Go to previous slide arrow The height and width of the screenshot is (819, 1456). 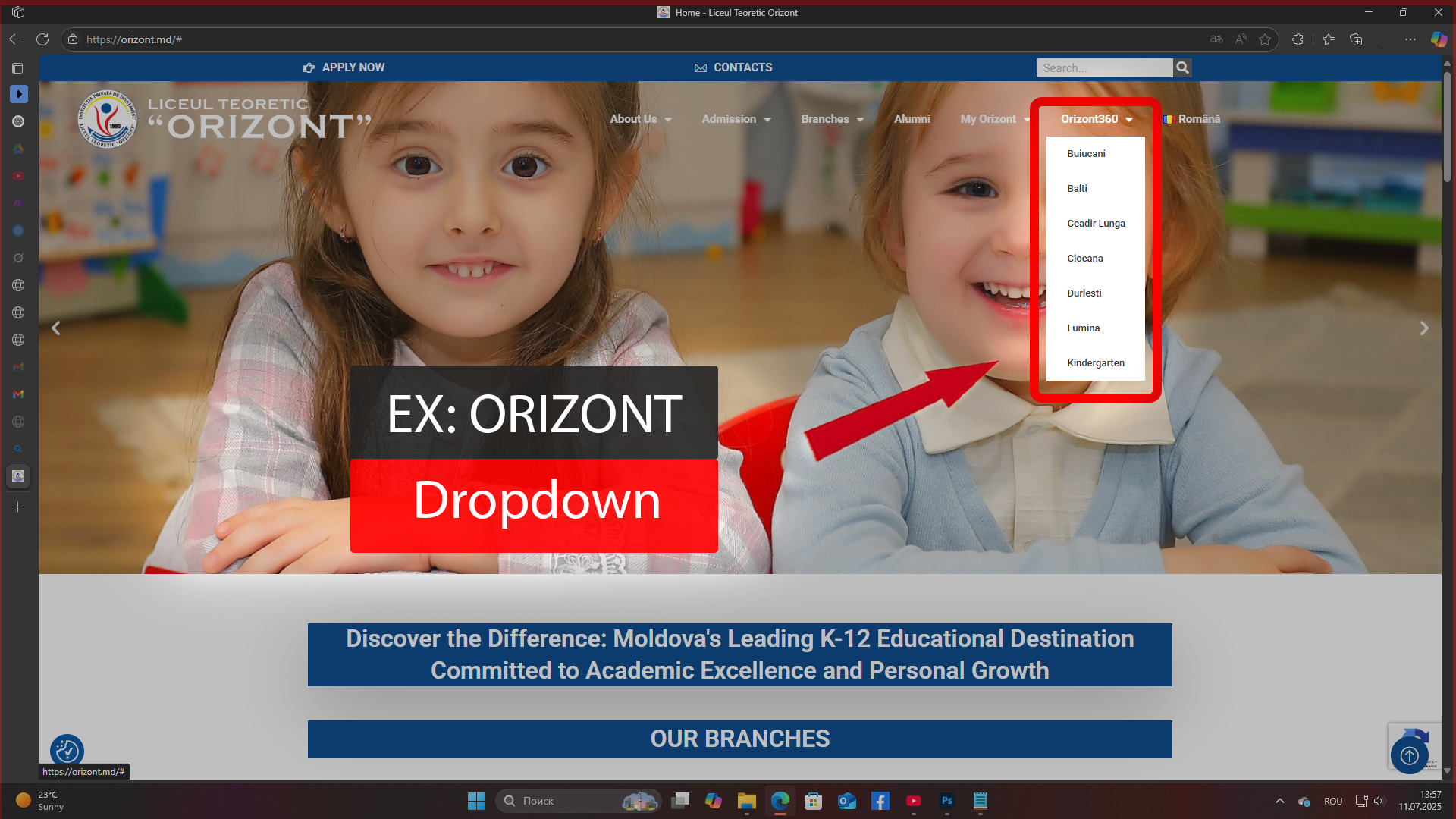(56, 328)
